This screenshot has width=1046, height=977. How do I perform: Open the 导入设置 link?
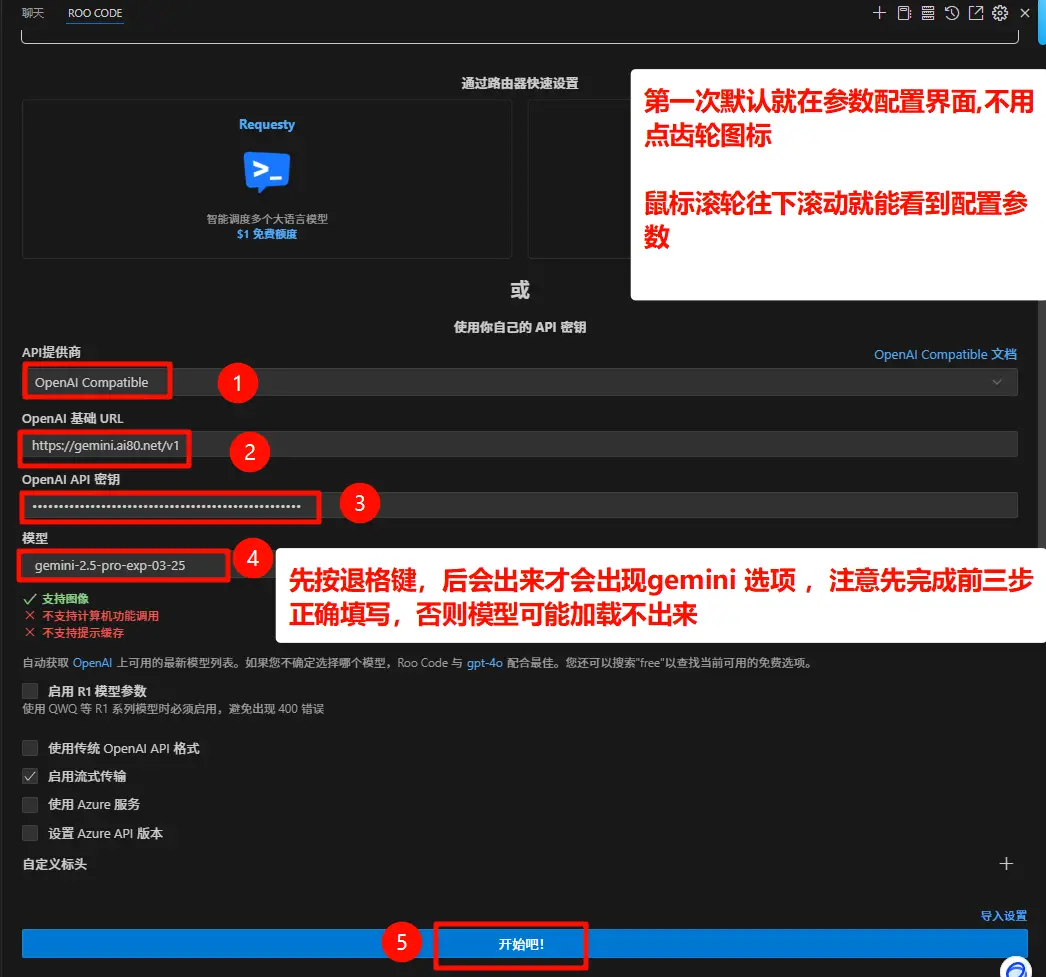(x=1003, y=916)
